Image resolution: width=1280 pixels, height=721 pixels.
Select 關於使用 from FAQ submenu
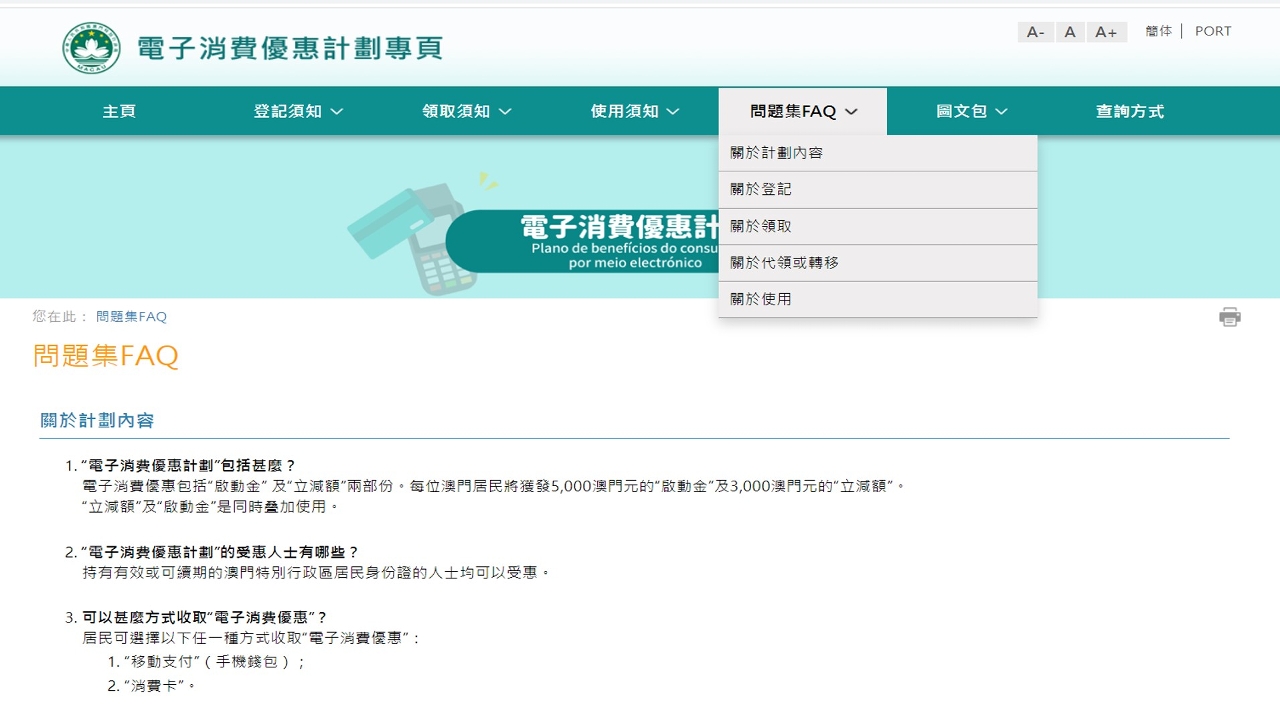(x=761, y=299)
